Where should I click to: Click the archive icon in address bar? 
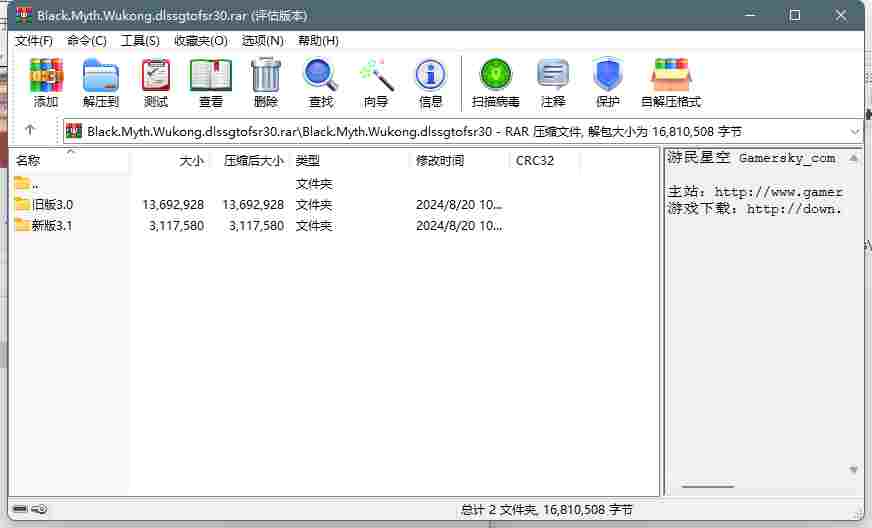73,131
